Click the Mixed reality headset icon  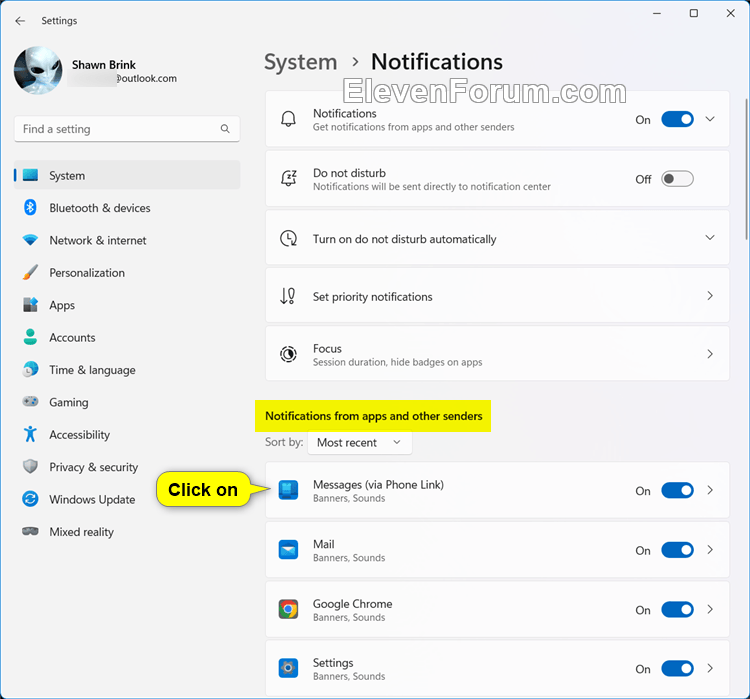(x=30, y=532)
